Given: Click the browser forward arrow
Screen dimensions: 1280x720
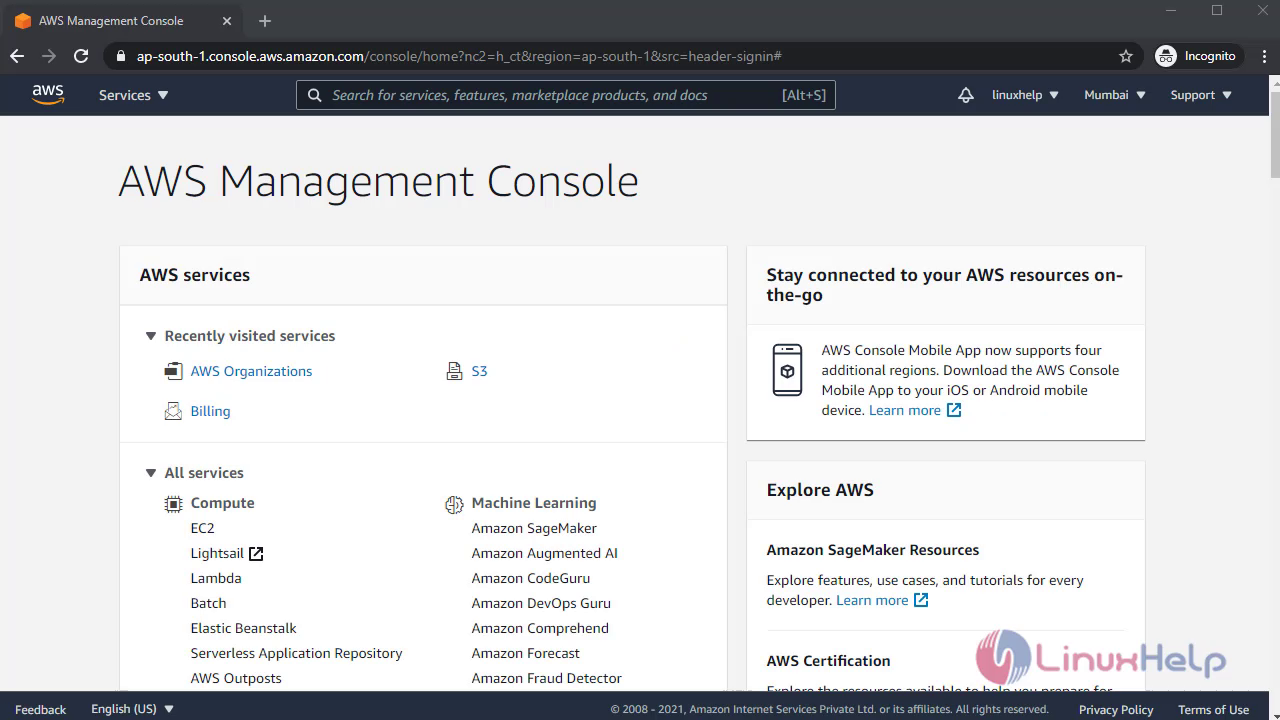Looking at the screenshot, I should point(49,56).
